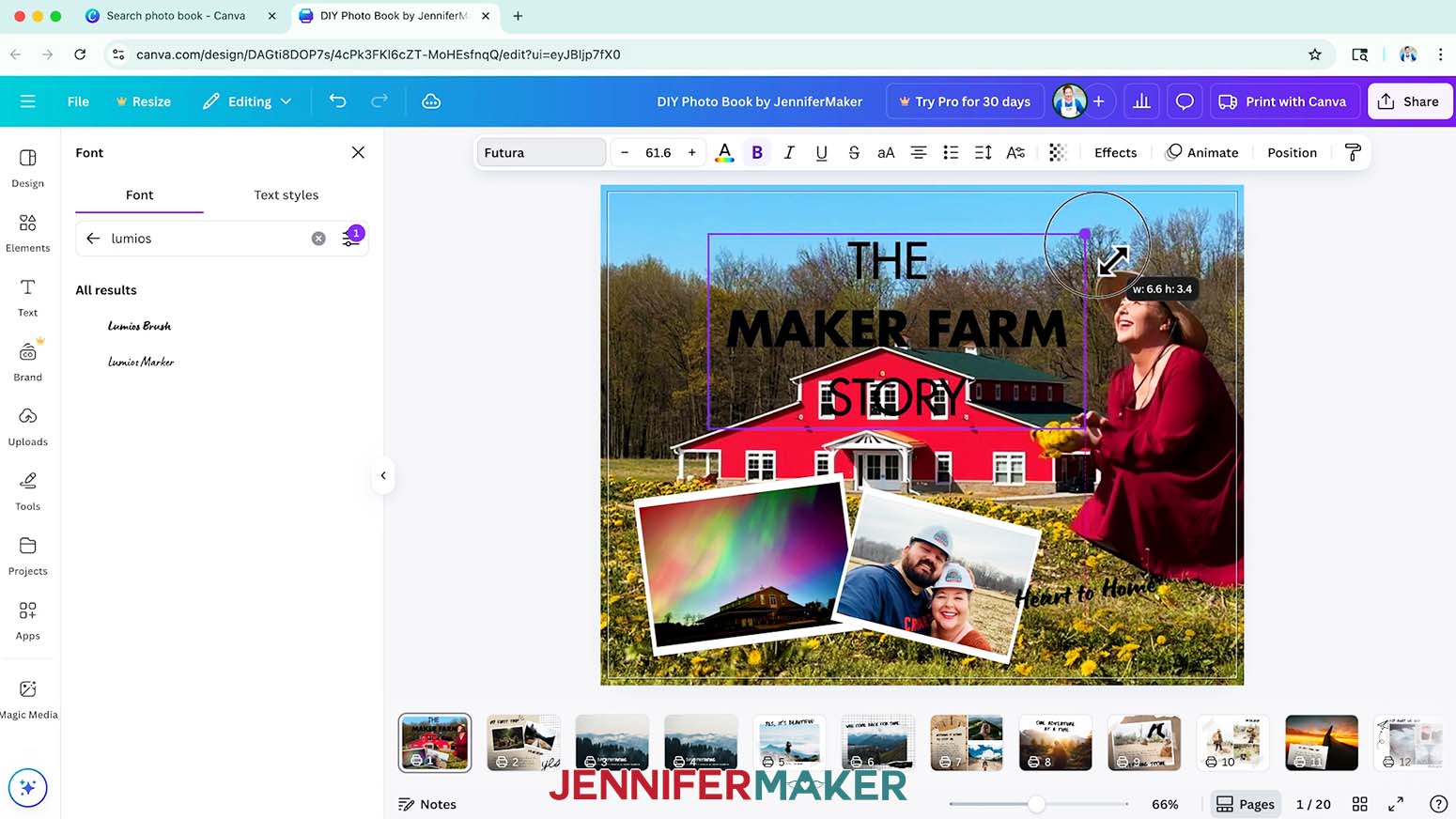Select Lumios Marker font
This screenshot has width=1456, height=819.
(141, 362)
